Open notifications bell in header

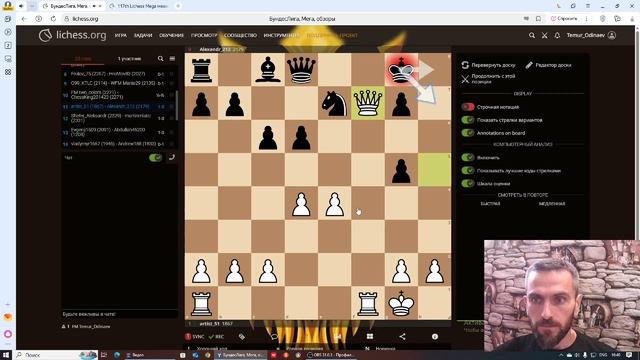(x=557, y=36)
